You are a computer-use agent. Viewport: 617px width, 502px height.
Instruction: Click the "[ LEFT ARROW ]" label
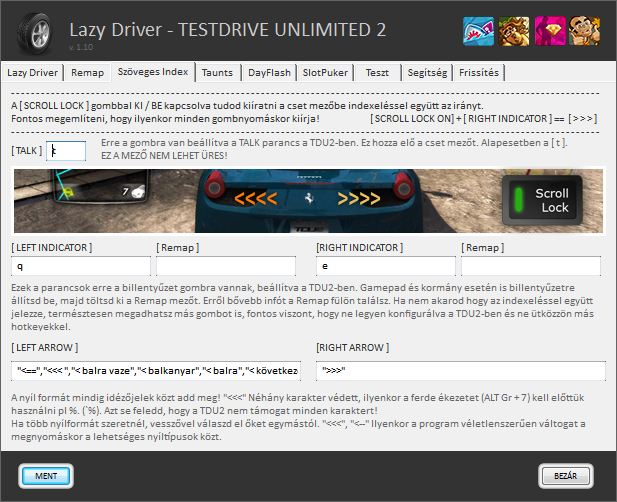coord(44,348)
